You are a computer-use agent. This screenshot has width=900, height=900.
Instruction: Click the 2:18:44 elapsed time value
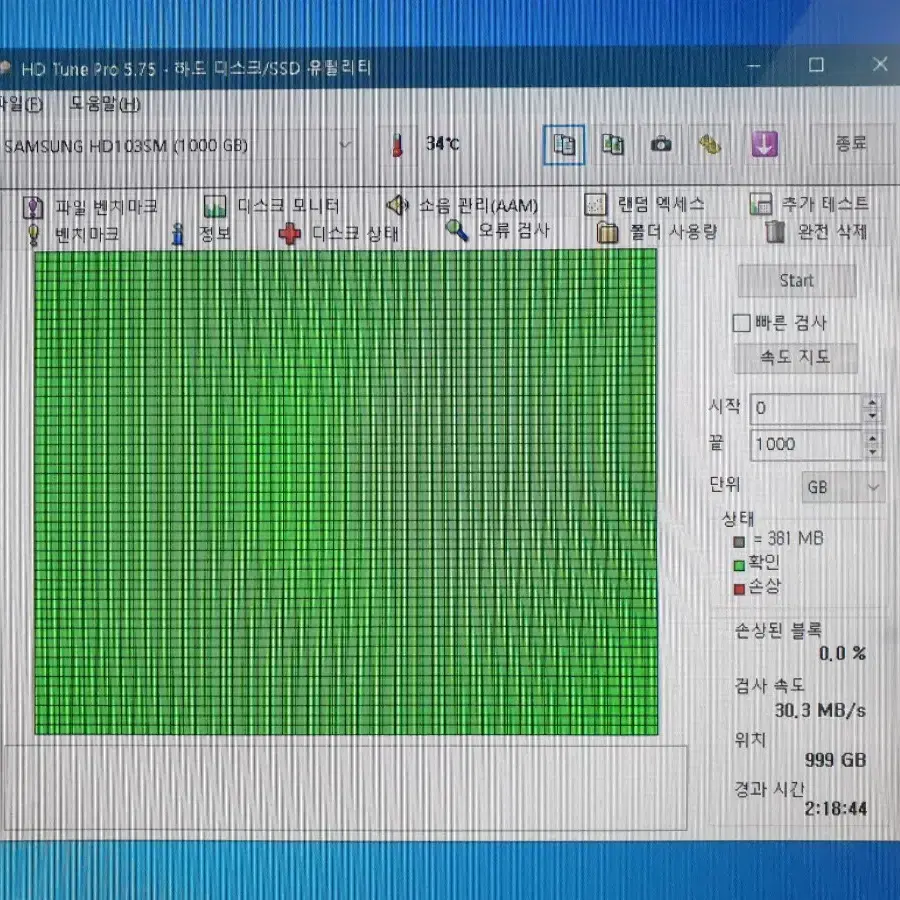[x=835, y=809]
